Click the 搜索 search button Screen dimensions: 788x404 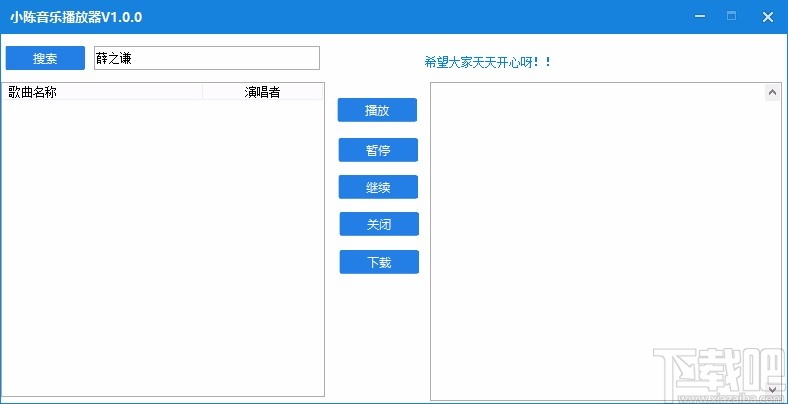click(45, 58)
